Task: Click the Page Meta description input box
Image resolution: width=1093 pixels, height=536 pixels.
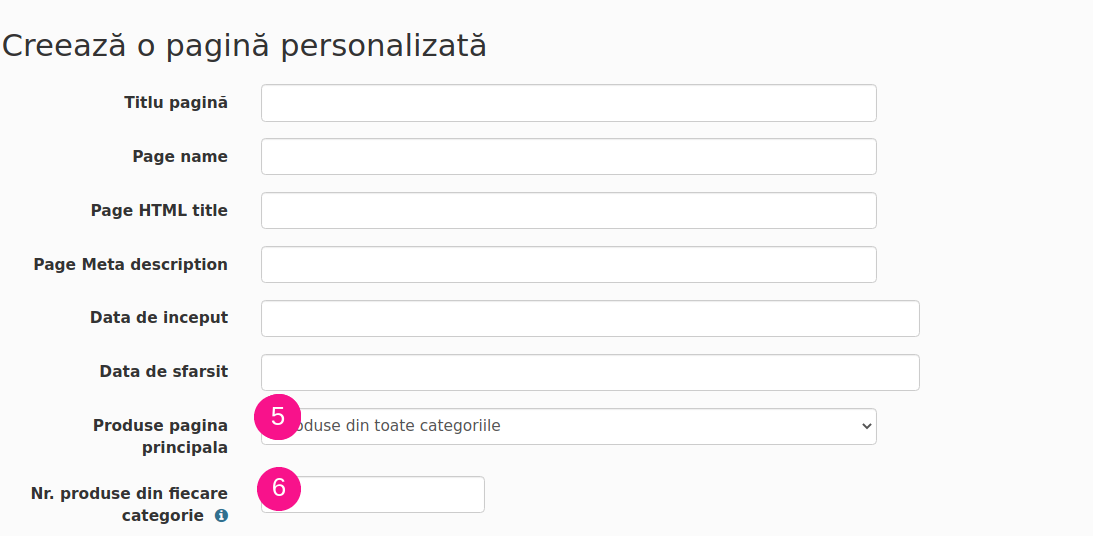Action: [x=569, y=265]
